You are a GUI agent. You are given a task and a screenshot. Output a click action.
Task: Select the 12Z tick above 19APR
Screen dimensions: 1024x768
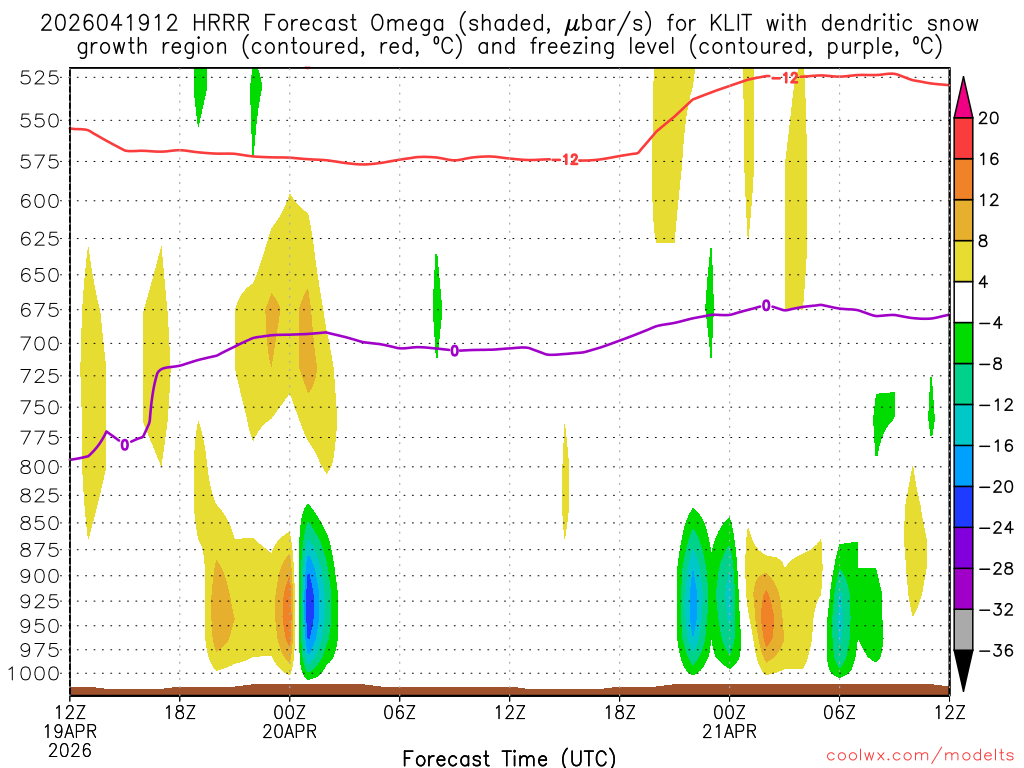tap(70, 711)
